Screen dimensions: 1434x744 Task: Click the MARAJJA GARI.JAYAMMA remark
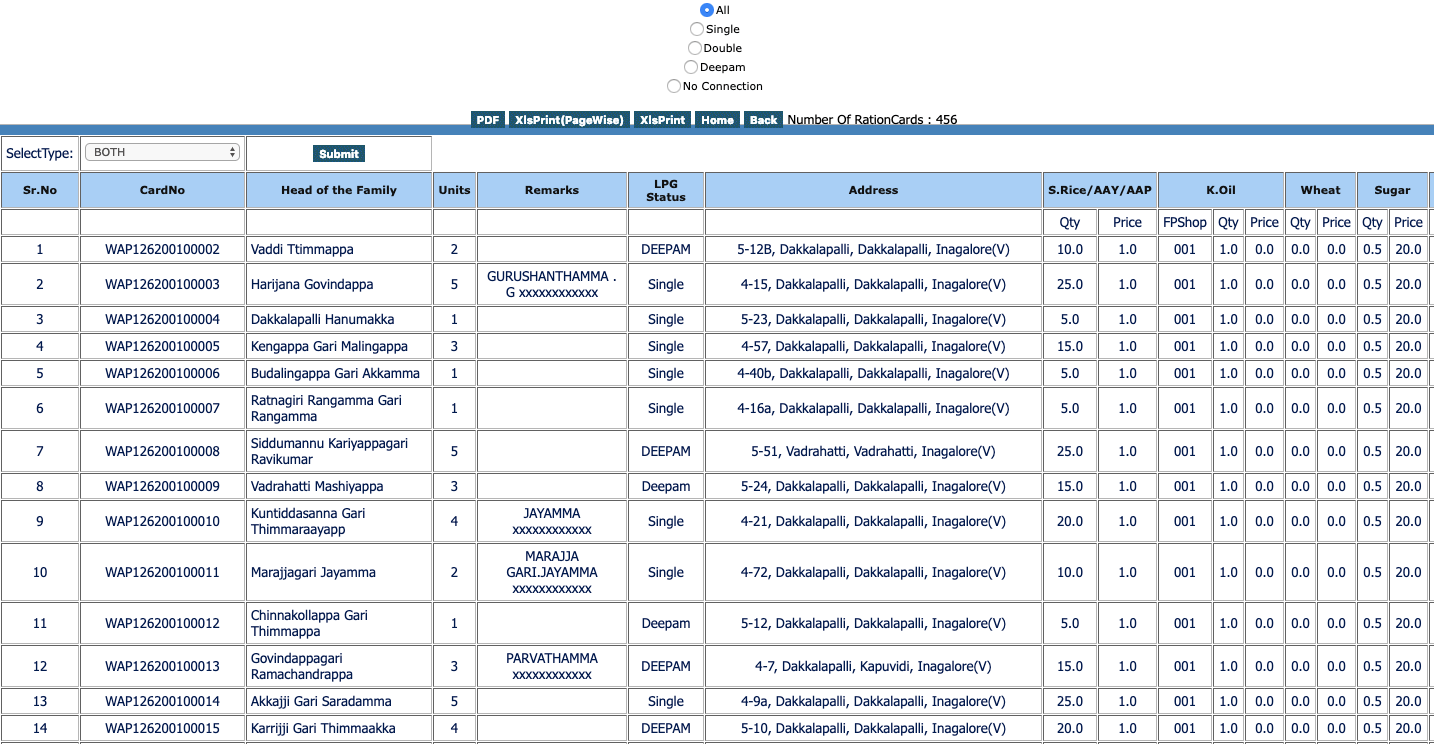point(552,572)
